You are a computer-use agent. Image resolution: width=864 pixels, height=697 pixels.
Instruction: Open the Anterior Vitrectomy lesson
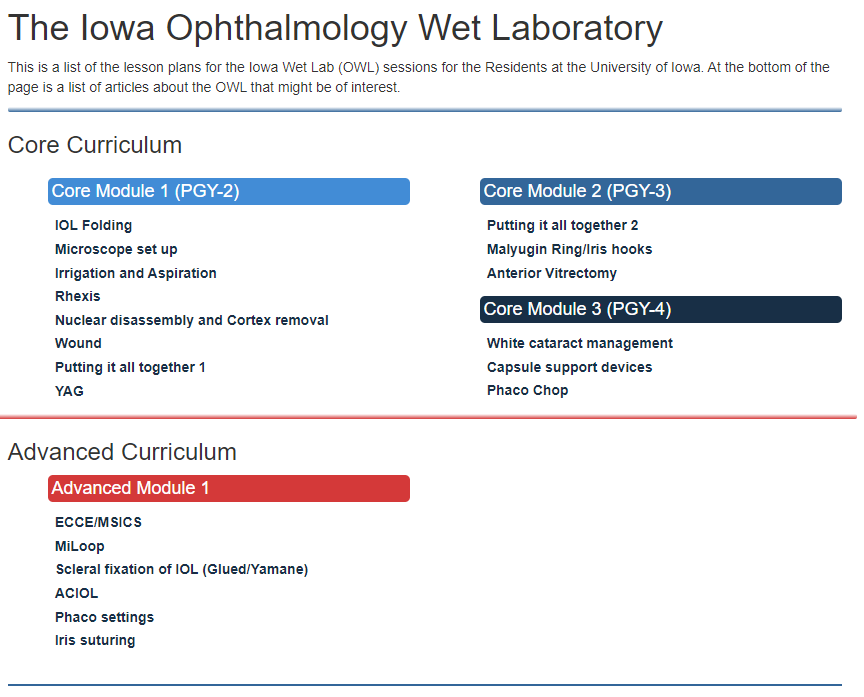pyautogui.click(x=551, y=274)
